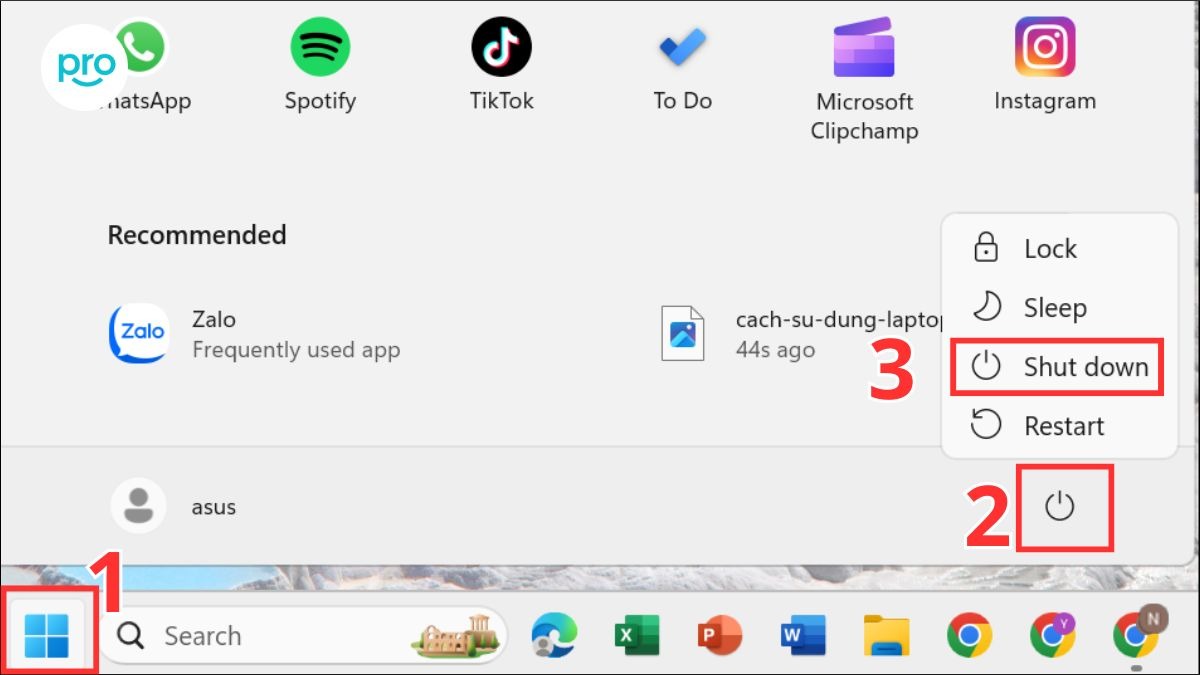Open the To Do app

(682, 65)
